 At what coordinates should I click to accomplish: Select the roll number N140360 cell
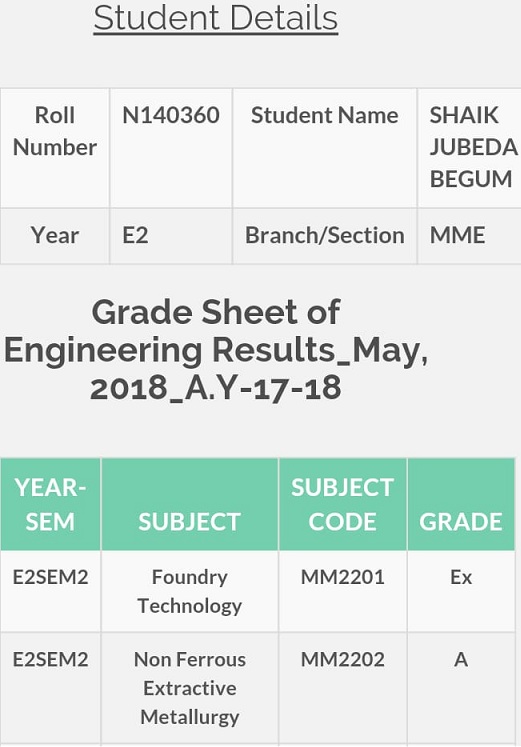pos(171,148)
